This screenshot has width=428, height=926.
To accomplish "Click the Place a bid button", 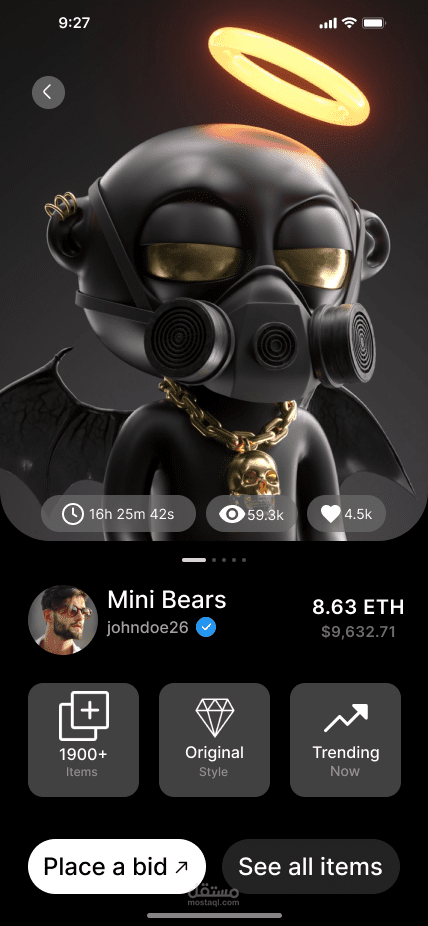I will coord(117,866).
